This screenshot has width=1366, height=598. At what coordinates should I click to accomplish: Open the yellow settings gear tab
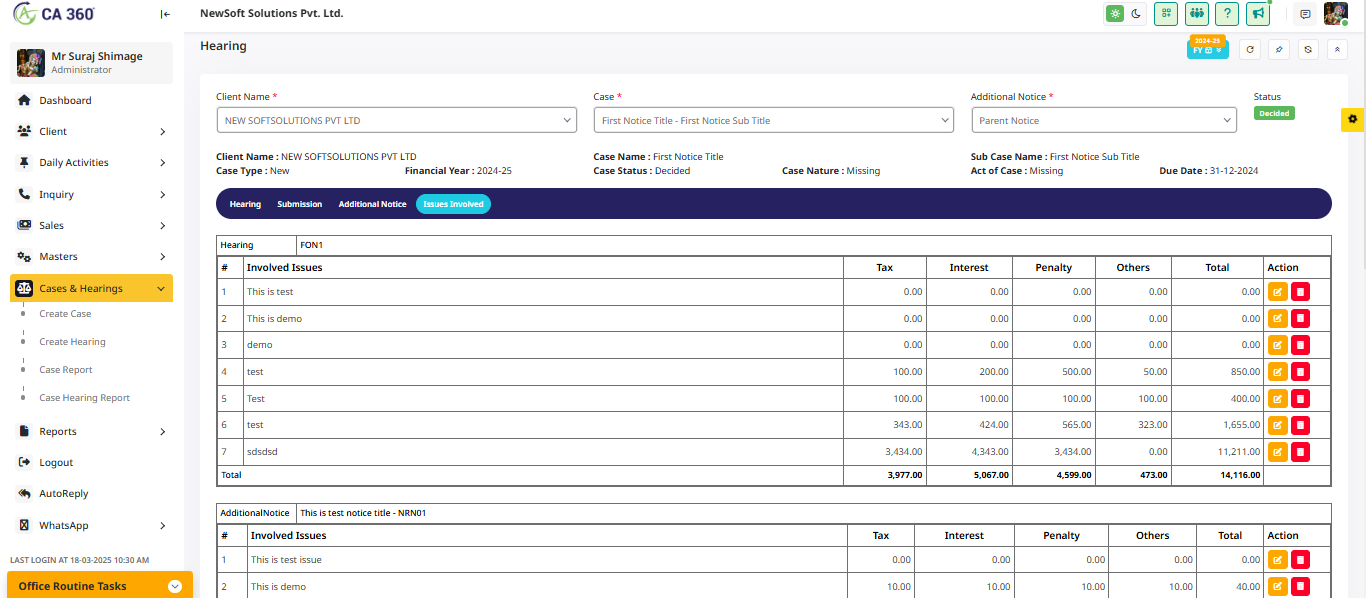tap(1353, 119)
